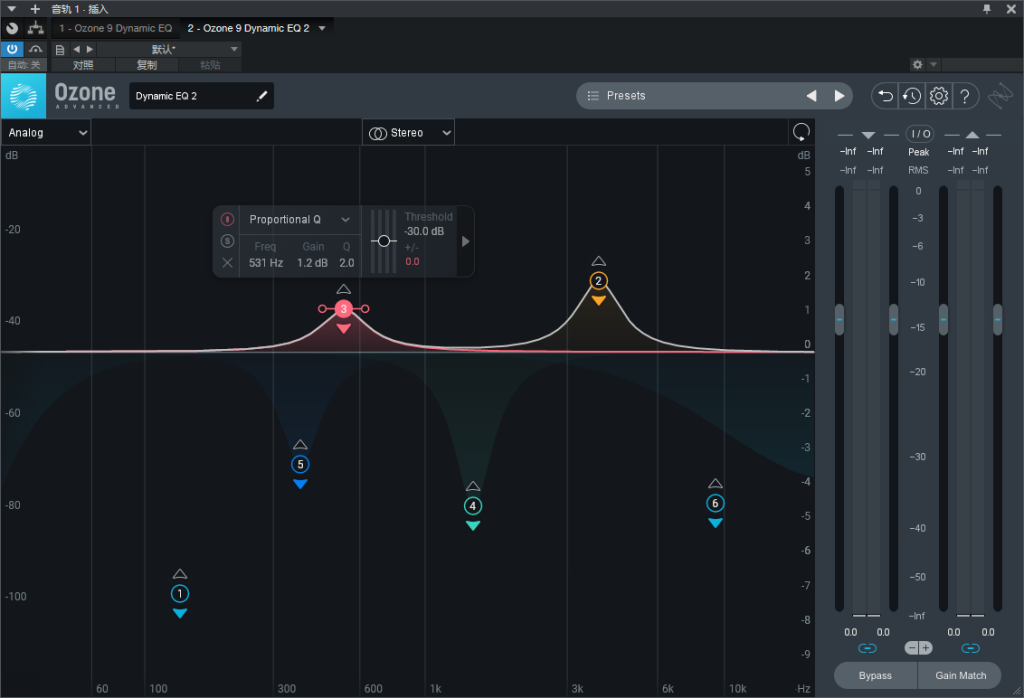Viewport: 1024px width, 698px height.
Task: Open the 默认 preset dropdown
Action: pyautogui.click(x=169, y=49)
